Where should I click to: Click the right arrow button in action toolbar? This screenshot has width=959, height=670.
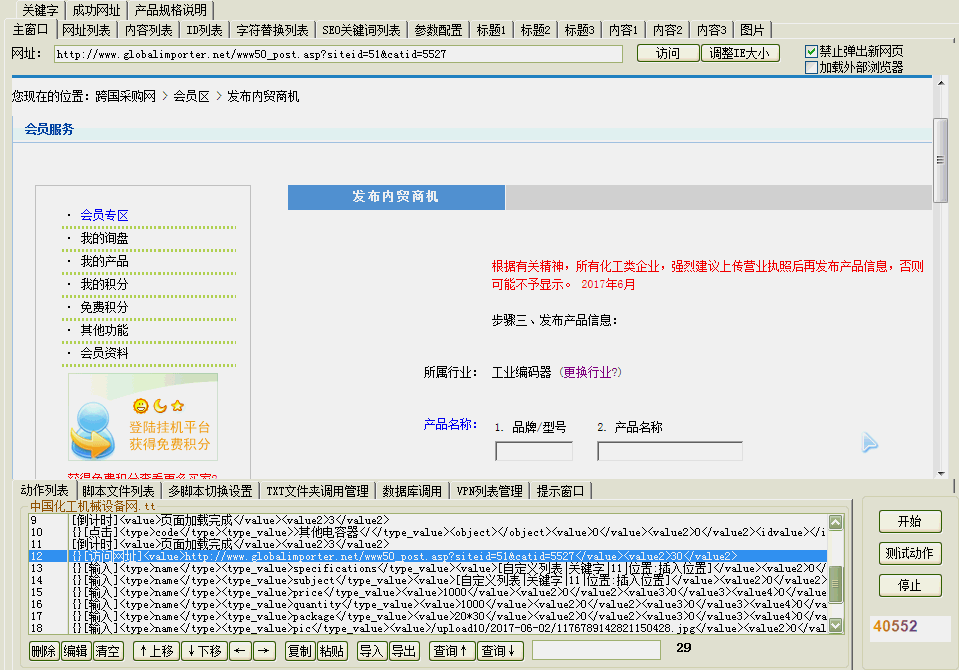coord(264,651)
